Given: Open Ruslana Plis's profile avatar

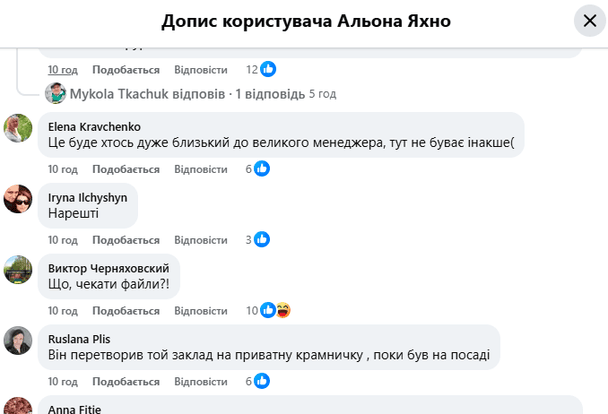Looking at the screenshot, I should pyautogui.click(x=18, y=340).
